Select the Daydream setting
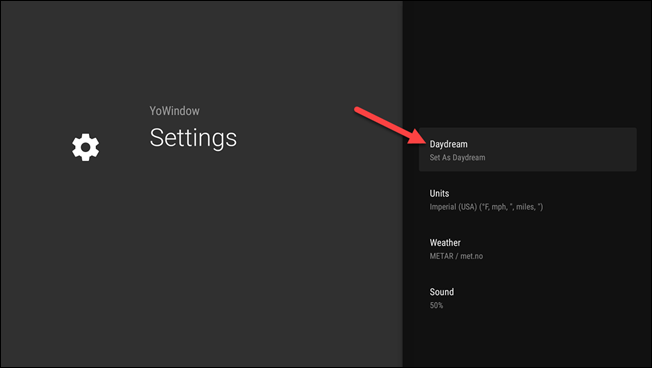652x368 pixels. click(x=527, y=150)
